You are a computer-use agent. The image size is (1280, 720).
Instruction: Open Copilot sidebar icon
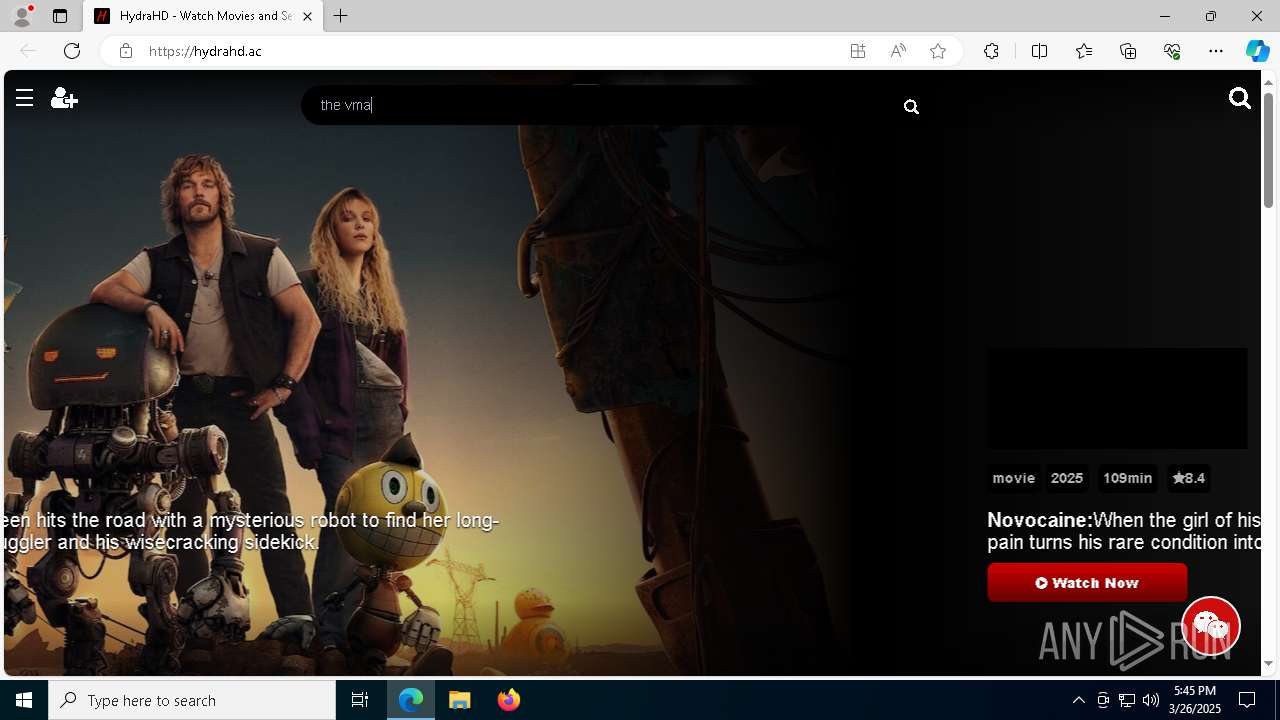pyautogui.click(x=1258, y=51)
